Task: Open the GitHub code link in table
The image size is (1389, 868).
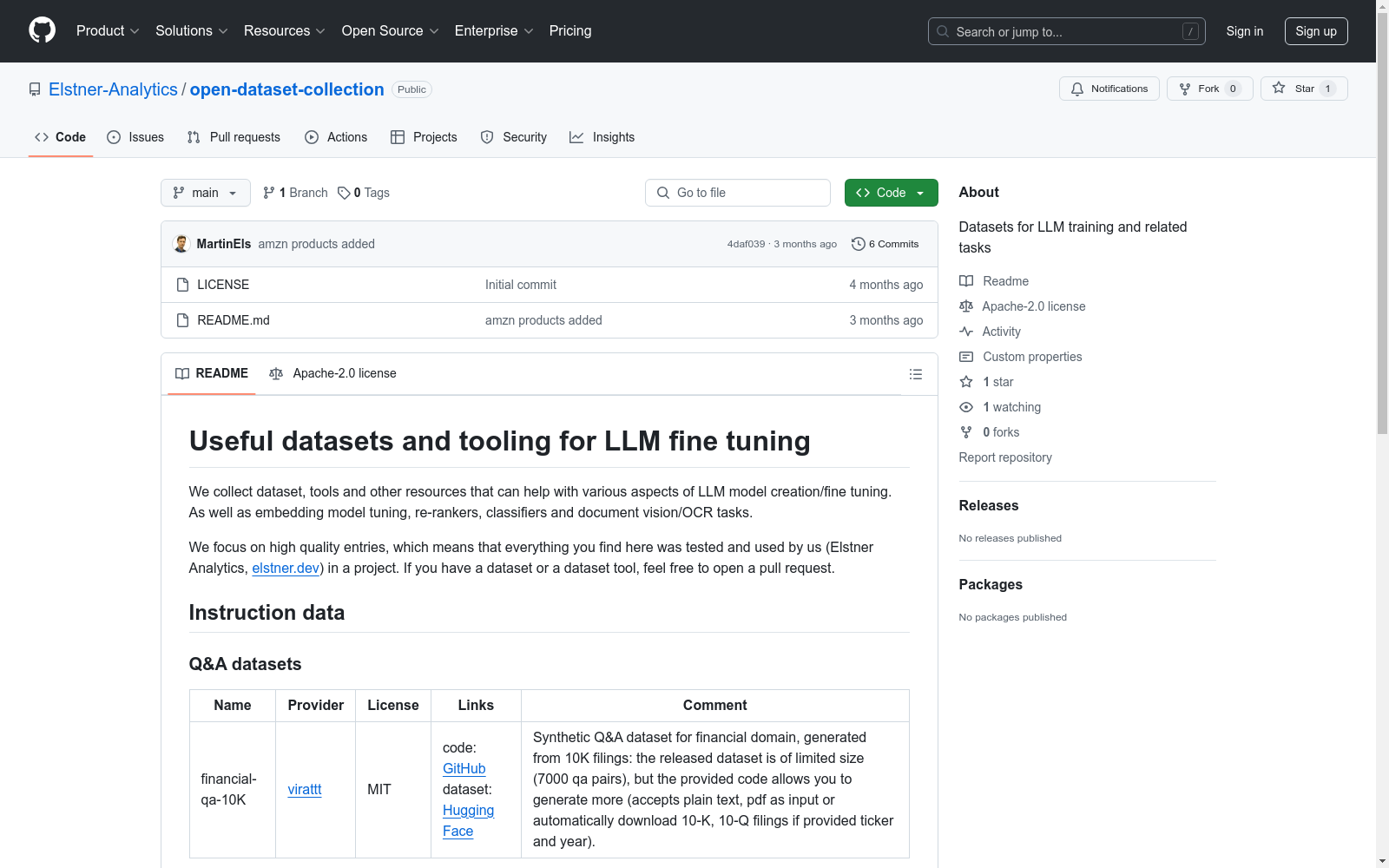Action: (464, 768)
